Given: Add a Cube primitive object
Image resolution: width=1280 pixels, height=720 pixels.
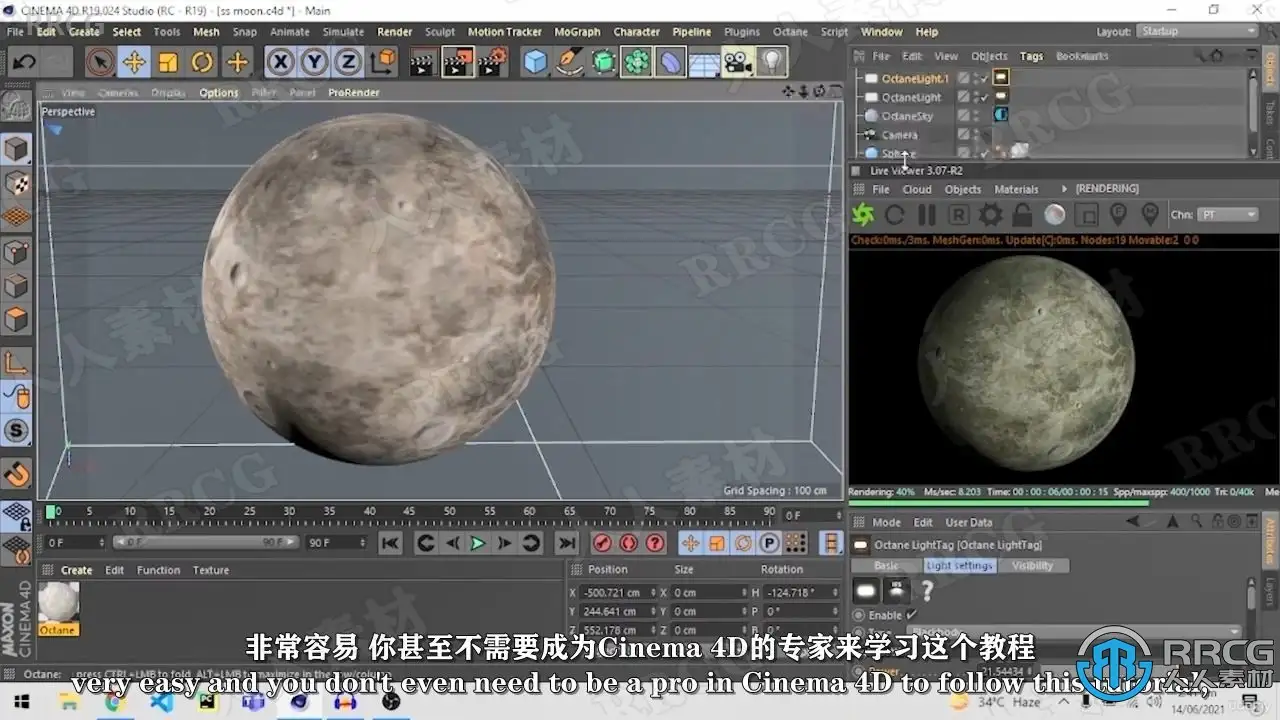Looking at the screenshot, I should click(x=536, y=62).
